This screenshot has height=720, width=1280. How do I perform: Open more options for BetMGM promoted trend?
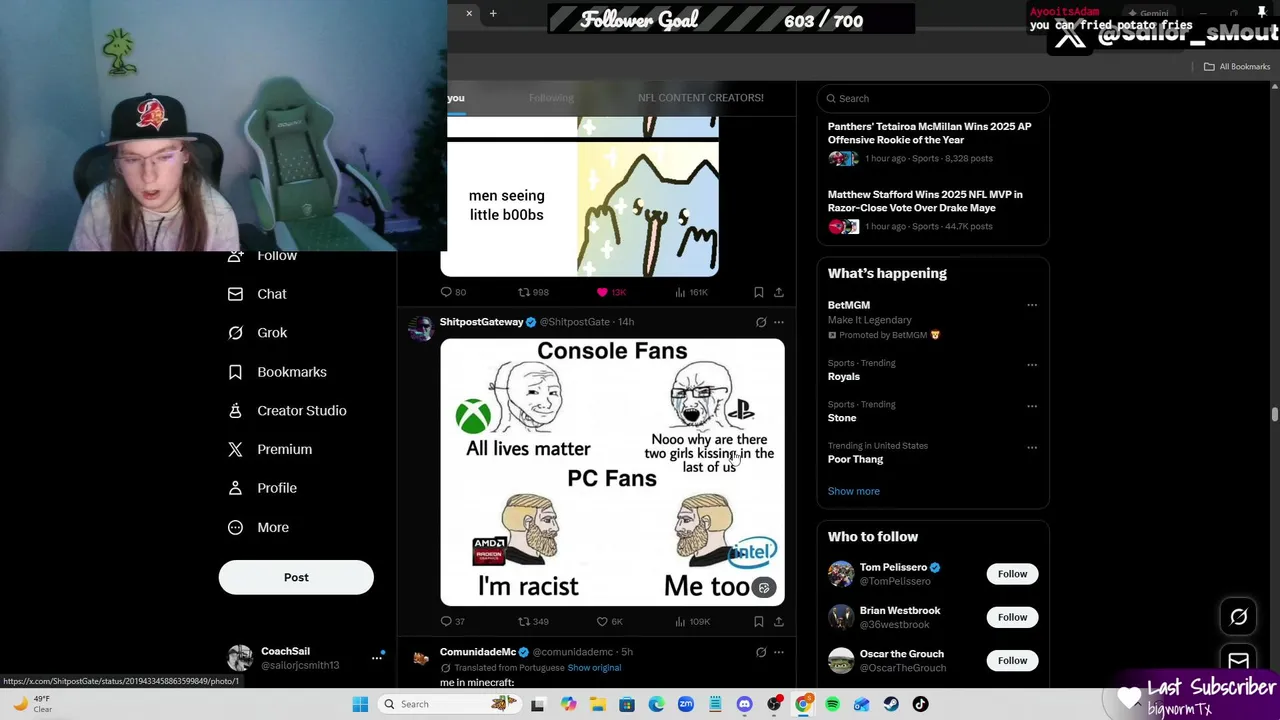[x=1032, y=305]
